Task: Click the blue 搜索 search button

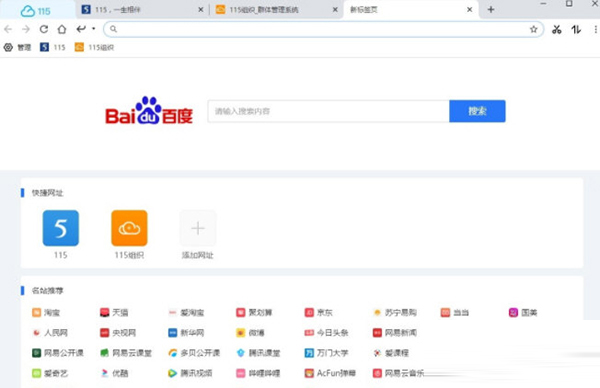Action: pyautogui.click(x=477, y=111)
